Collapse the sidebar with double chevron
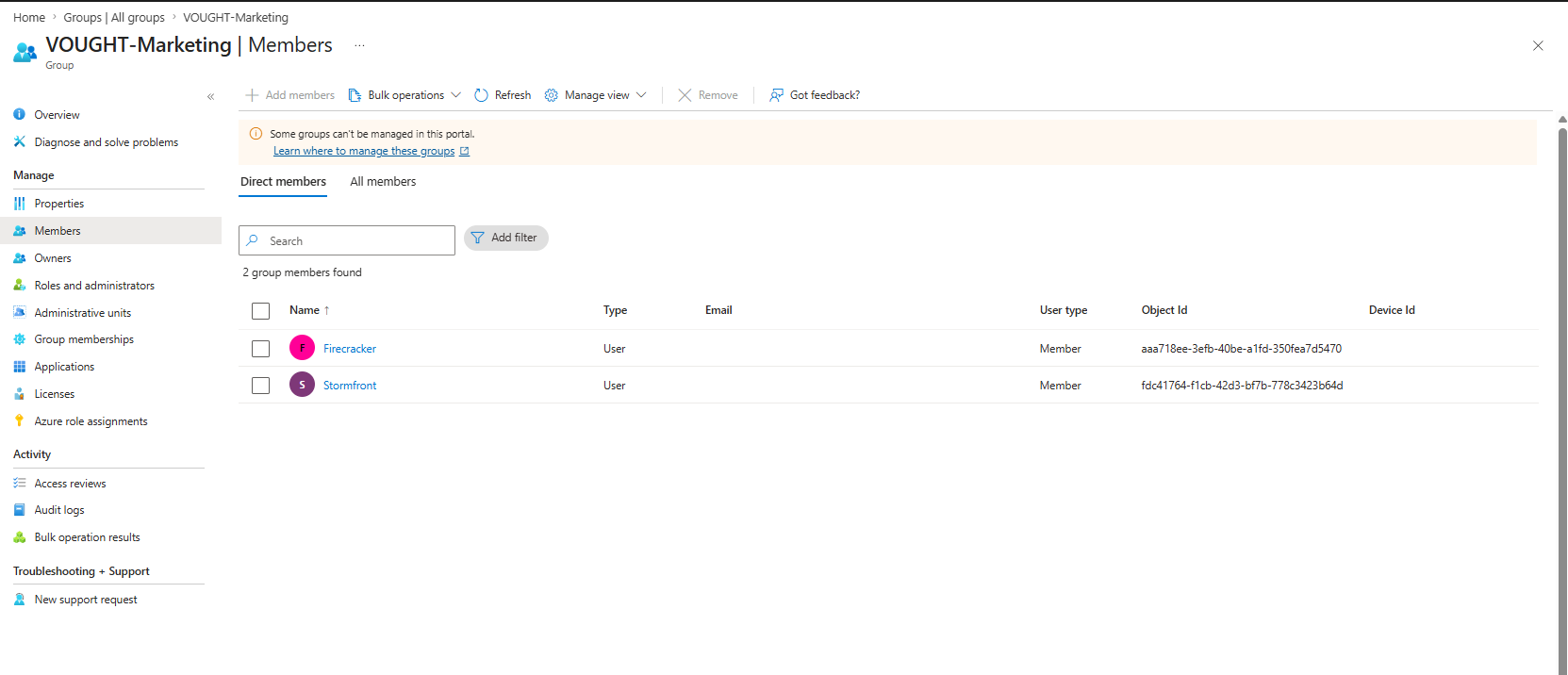 [211, 96]
